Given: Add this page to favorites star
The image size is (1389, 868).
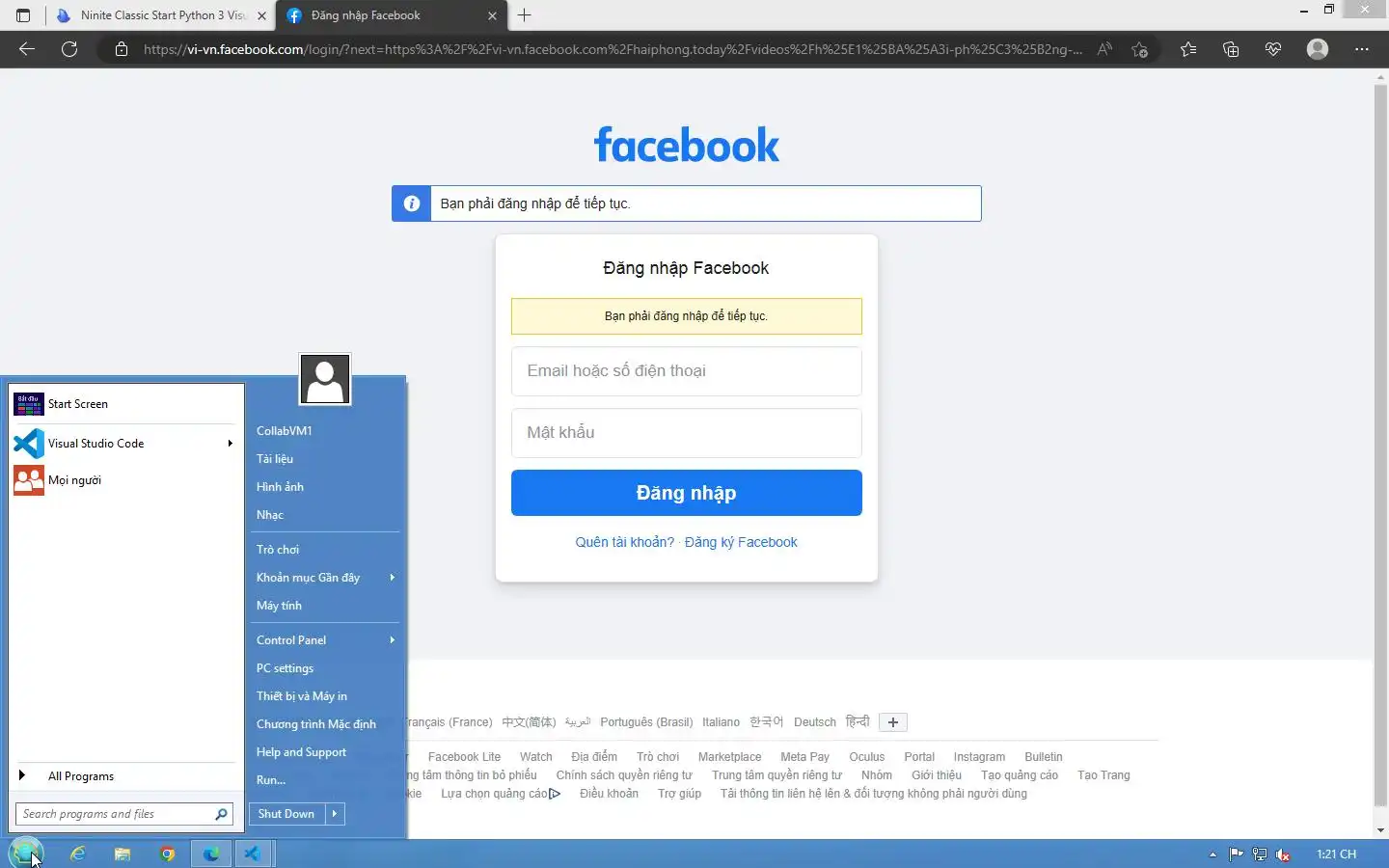Looking at the screenshot, I should click(x=1139, y=49).
